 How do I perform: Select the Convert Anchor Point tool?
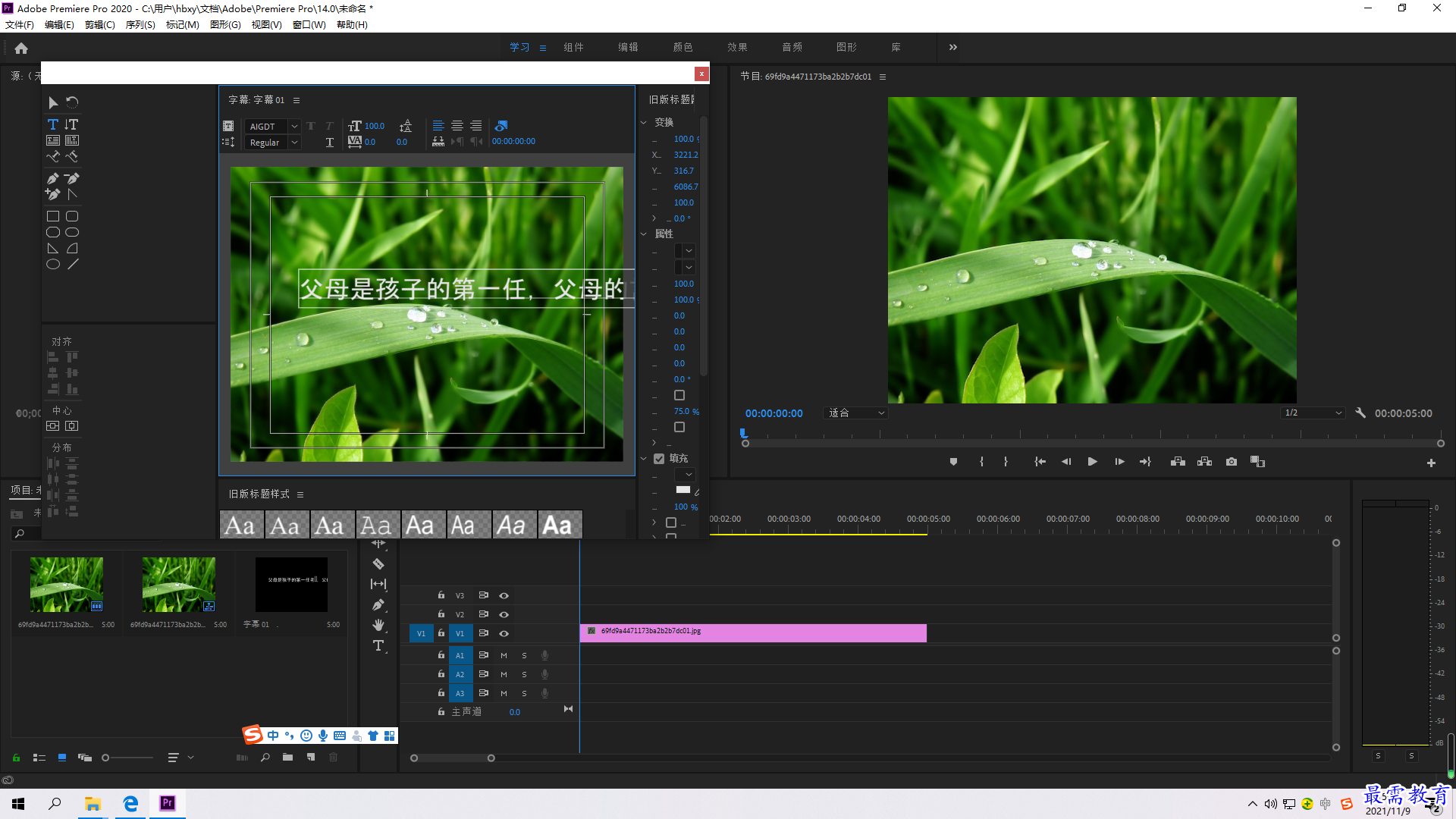72,194
